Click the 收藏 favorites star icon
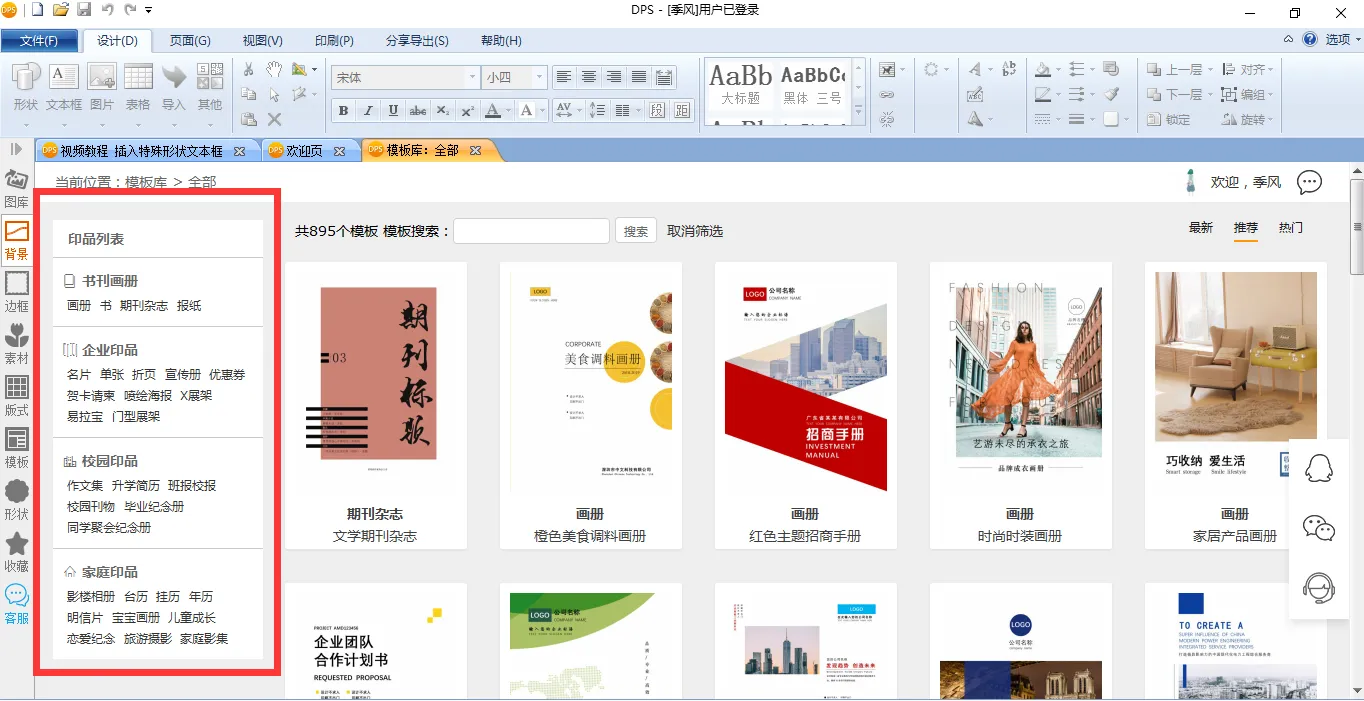Viewport: 1364px width, 701px height. click(x=16, y=551)
